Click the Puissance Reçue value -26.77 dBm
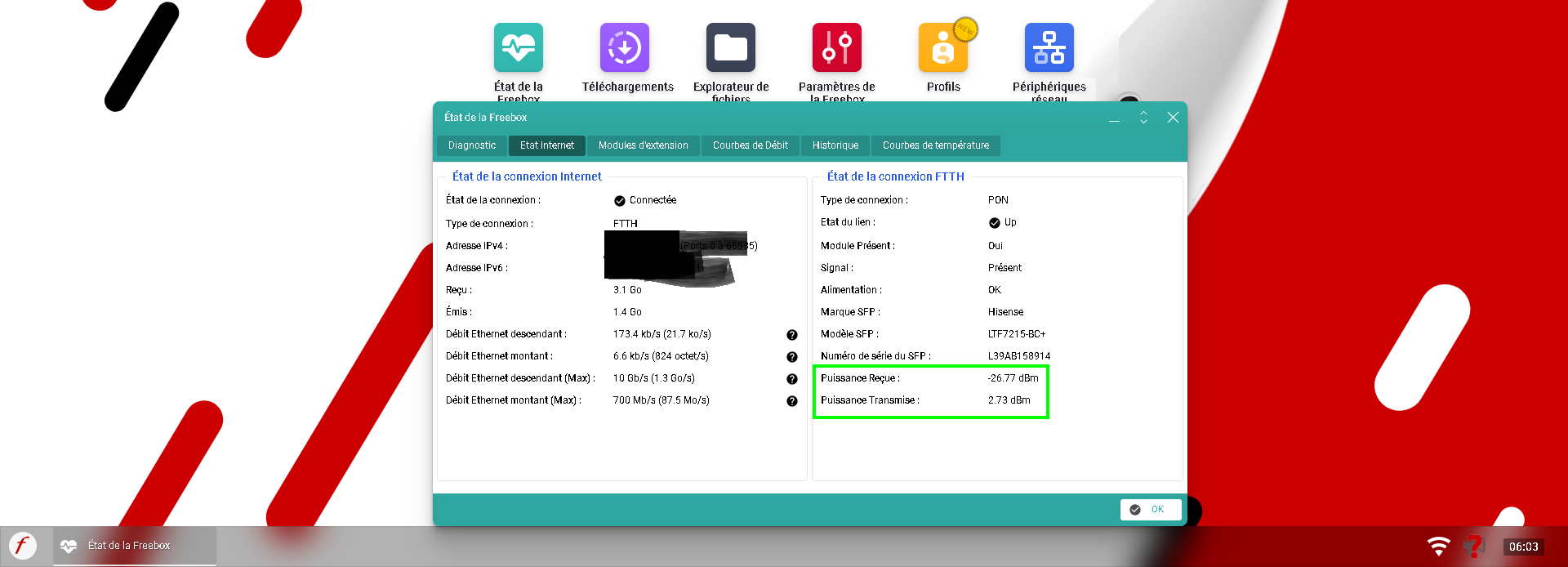 pos(1013,378)
